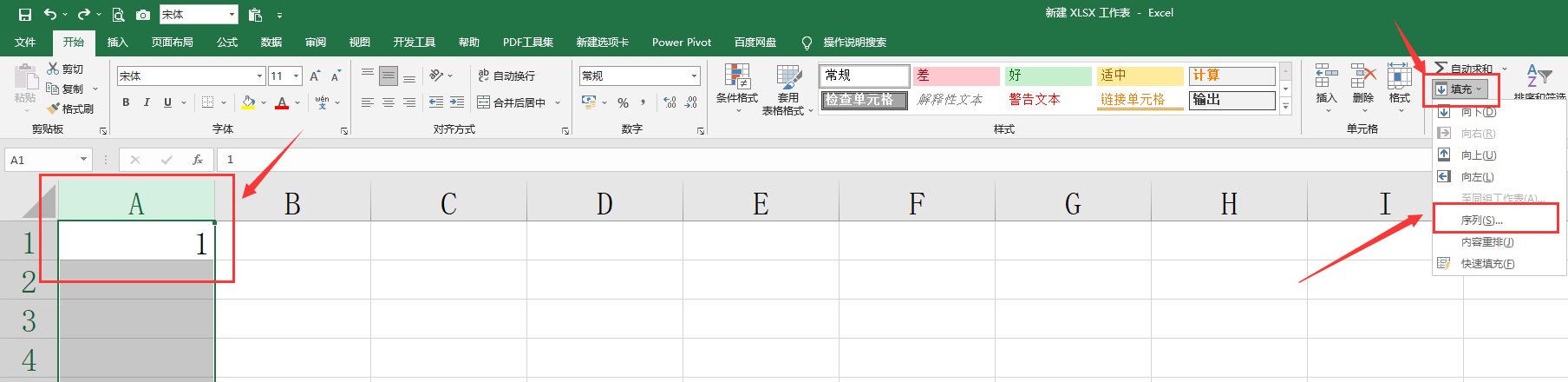
Task: Click increase decimal icon
Action: [670, 102]
